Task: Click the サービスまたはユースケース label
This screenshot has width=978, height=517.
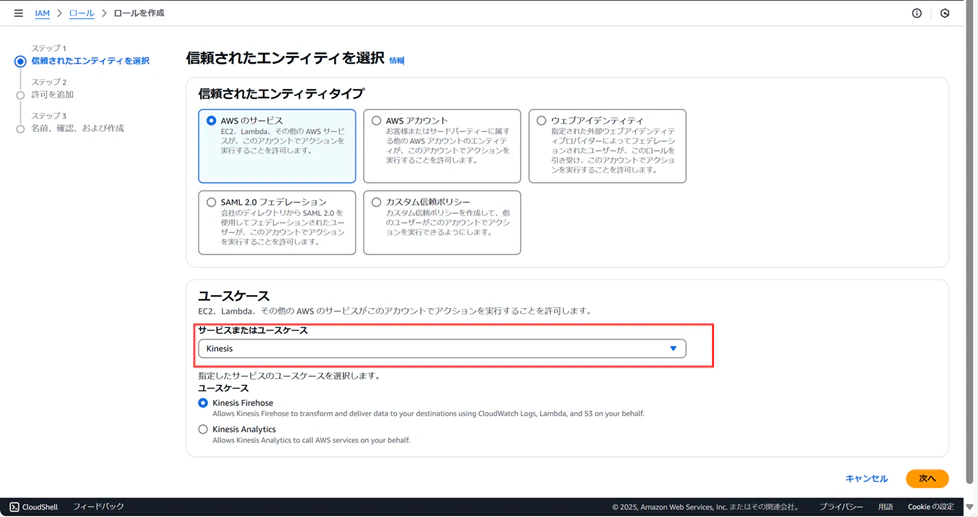Action: coord(253,331)
